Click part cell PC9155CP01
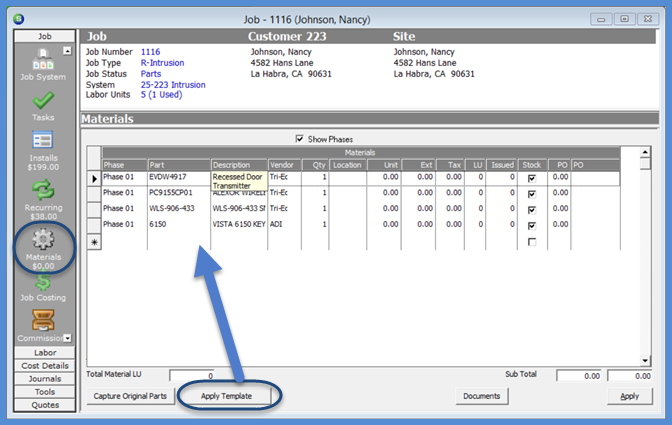Viewport: 672px width, 425px height. tap(179, 193)
